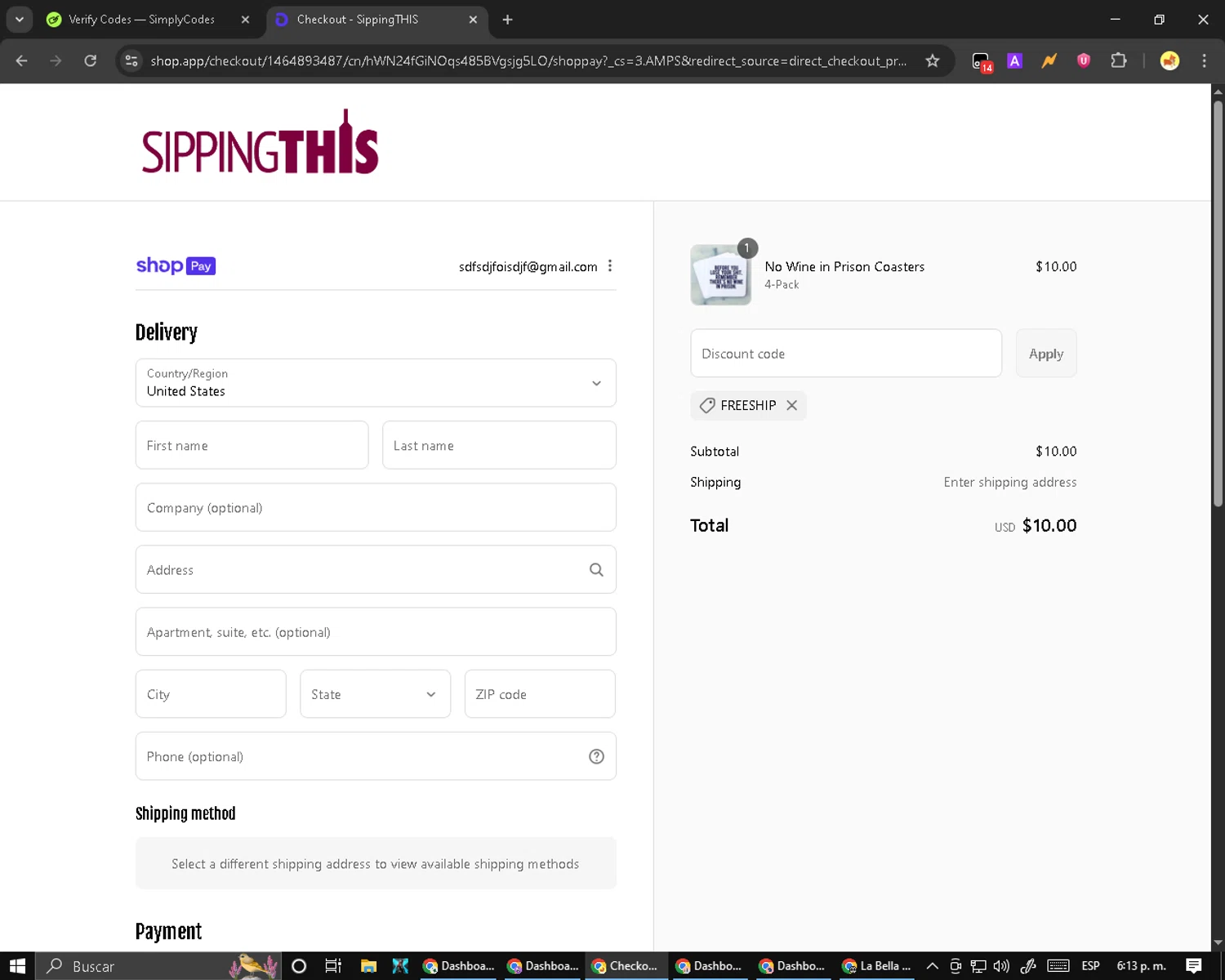Open extension with red 14 badge
The image size is (1225, 980).
(x=982, y=61)
